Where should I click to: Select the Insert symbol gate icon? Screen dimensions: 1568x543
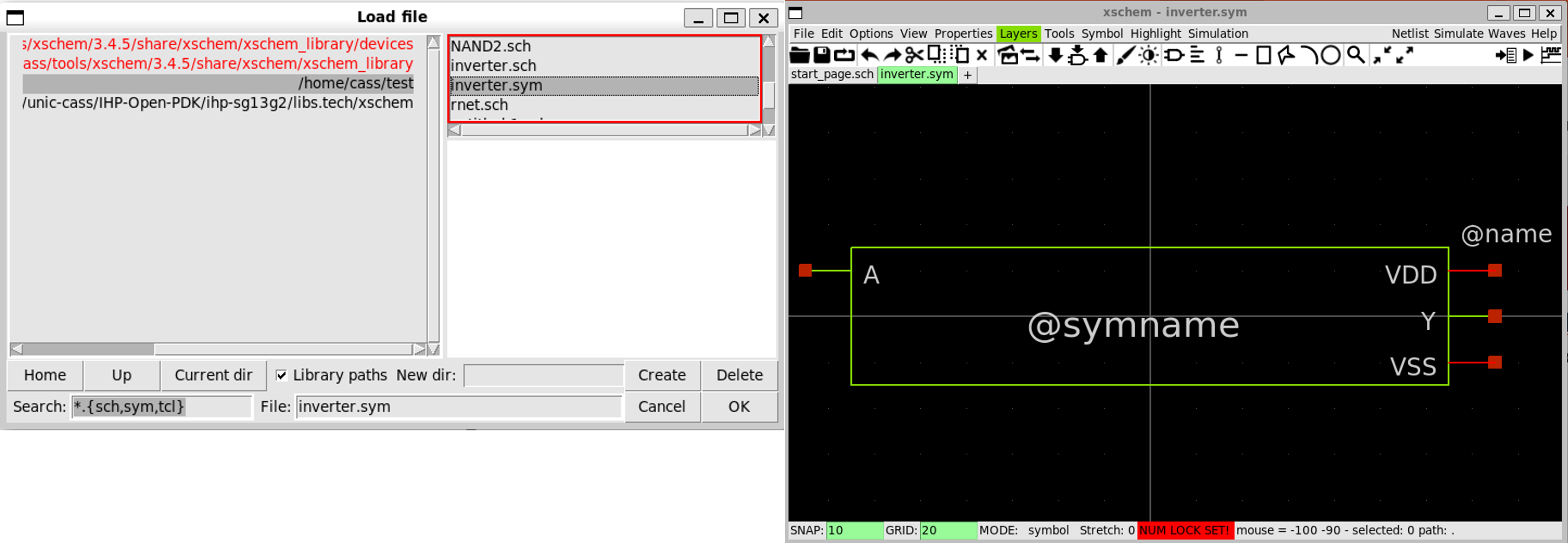pyautogui.click(x=1174, y=55)
